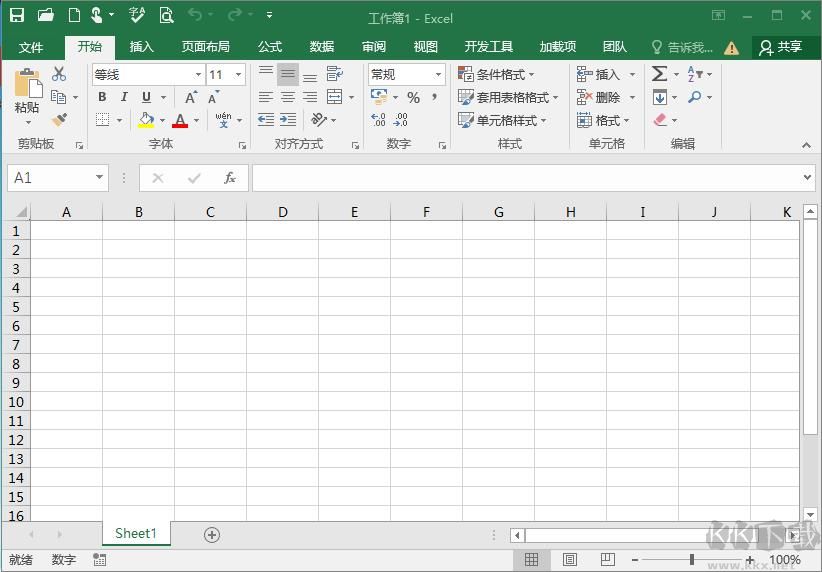Decrease font size with smaller A icon

213,97
